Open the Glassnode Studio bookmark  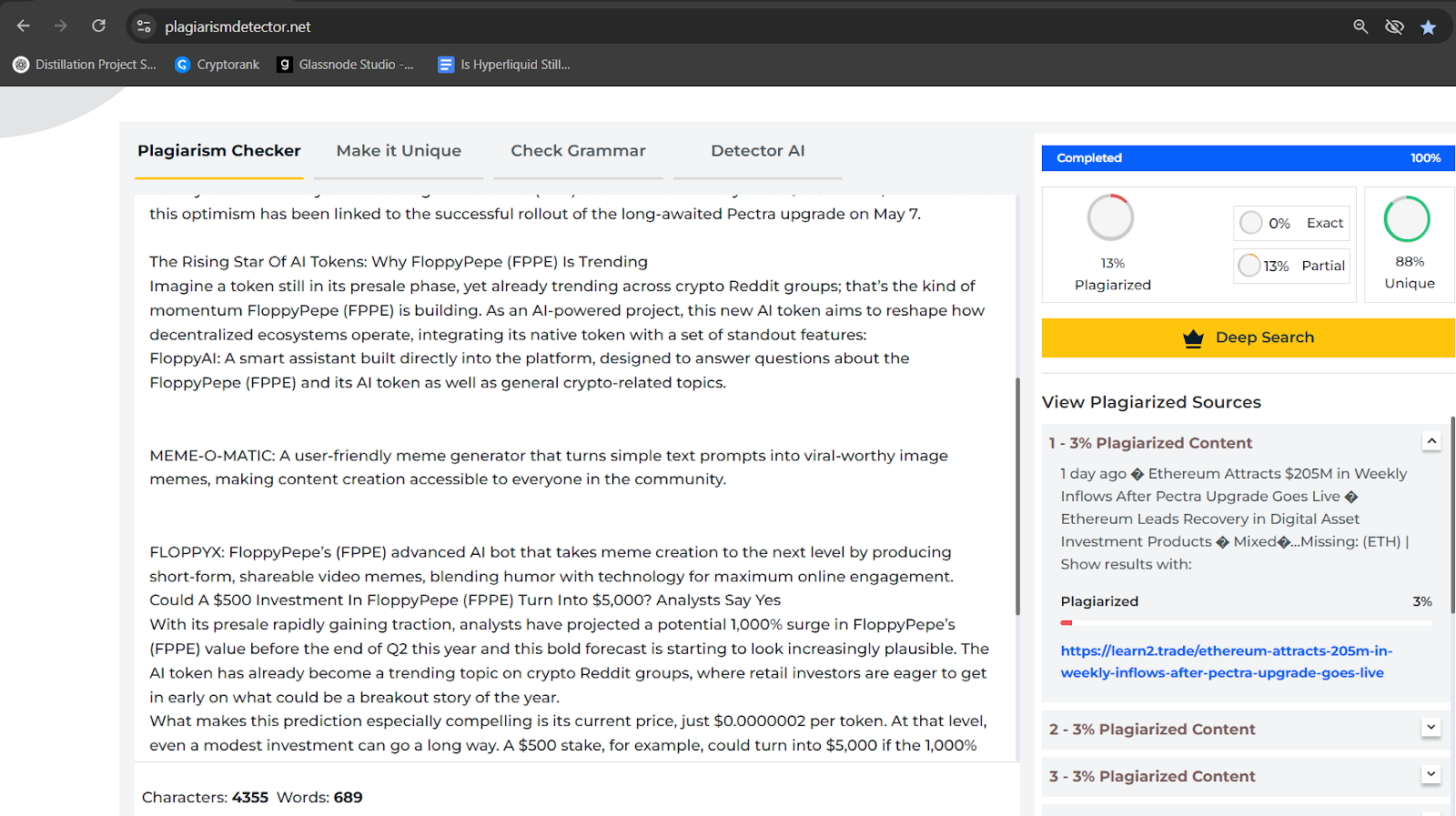coord(346,65)
